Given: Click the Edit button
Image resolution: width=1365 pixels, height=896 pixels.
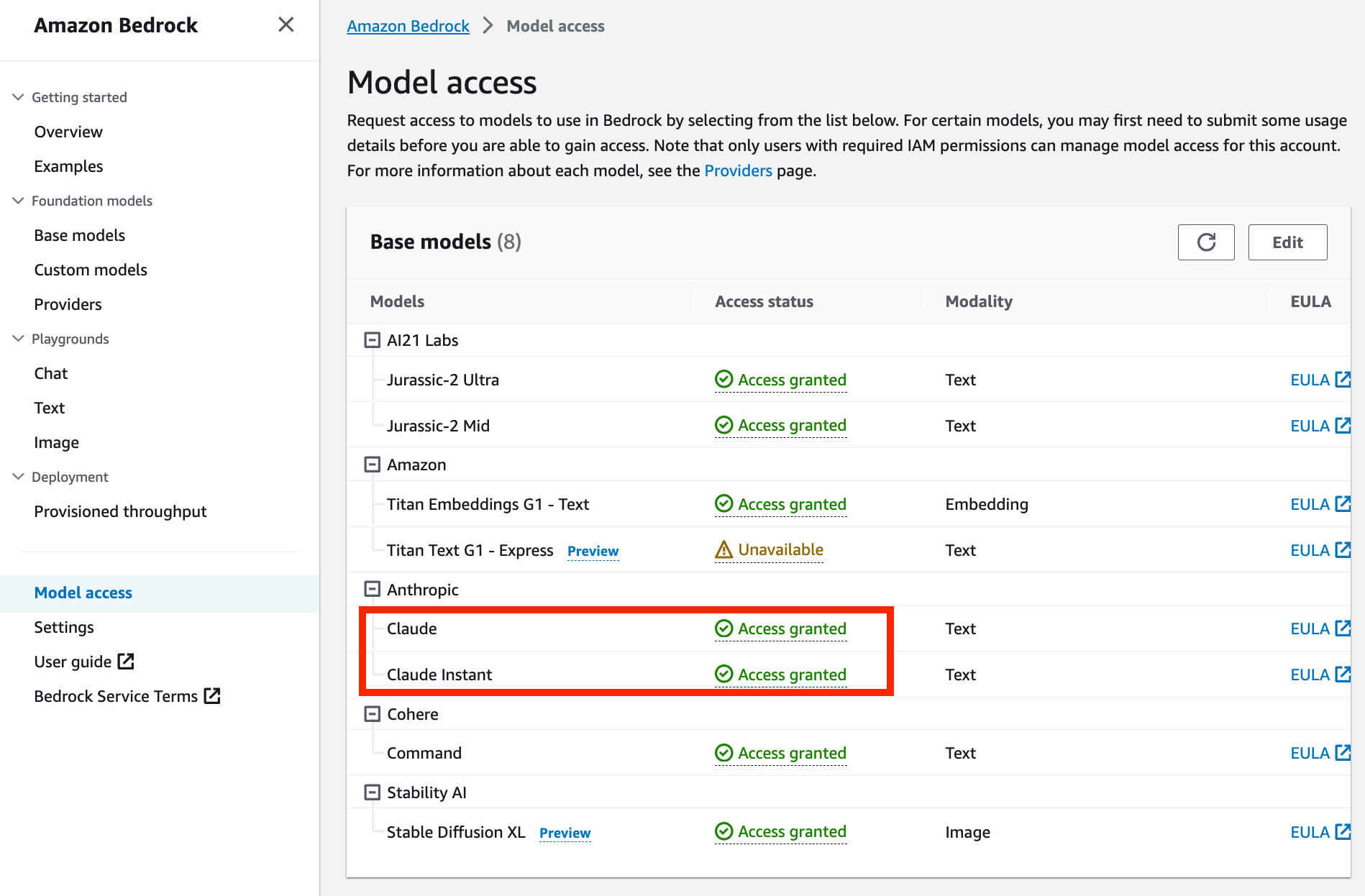Looking at the screenshot, I should [x=1287, y=242].
